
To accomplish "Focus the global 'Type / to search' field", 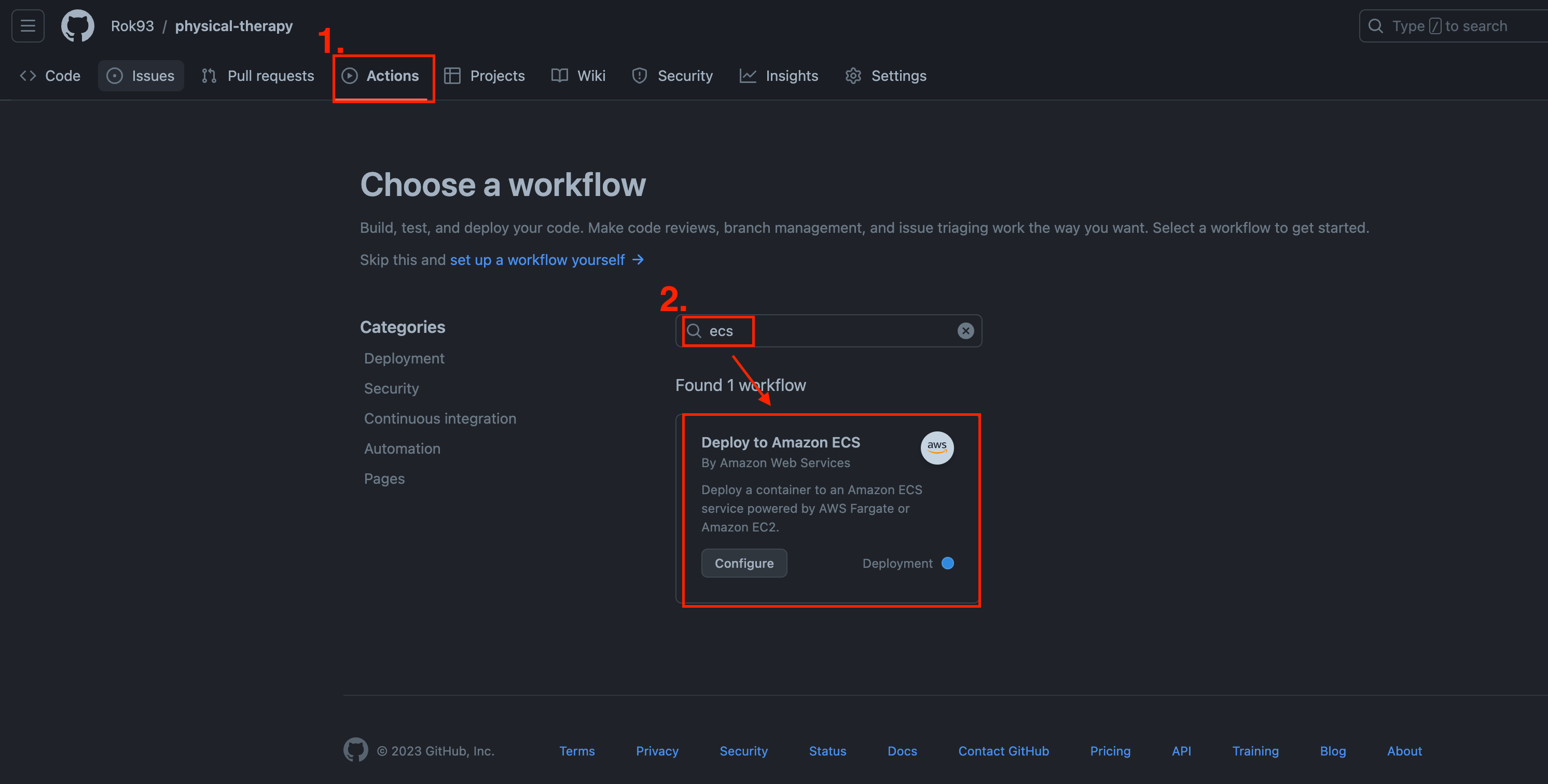I will pyautogui.click(x=1453, y=26).
